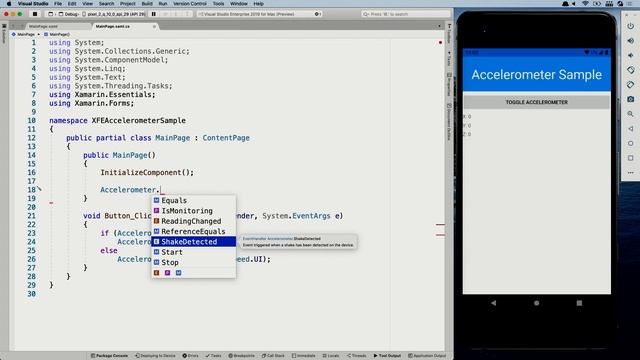Tap Android recents square button on phone

point(579,303)
